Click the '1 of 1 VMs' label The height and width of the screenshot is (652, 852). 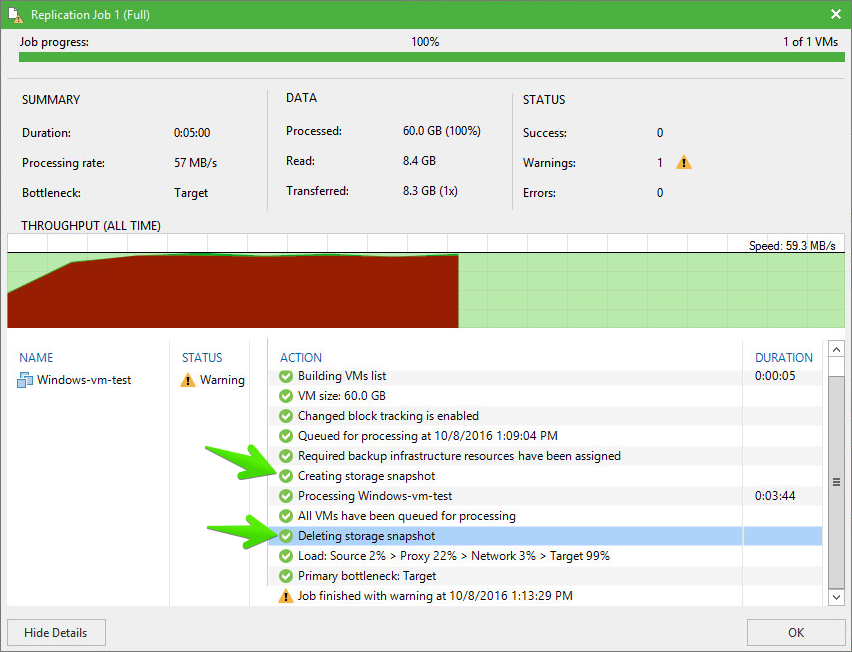(810, 42)
